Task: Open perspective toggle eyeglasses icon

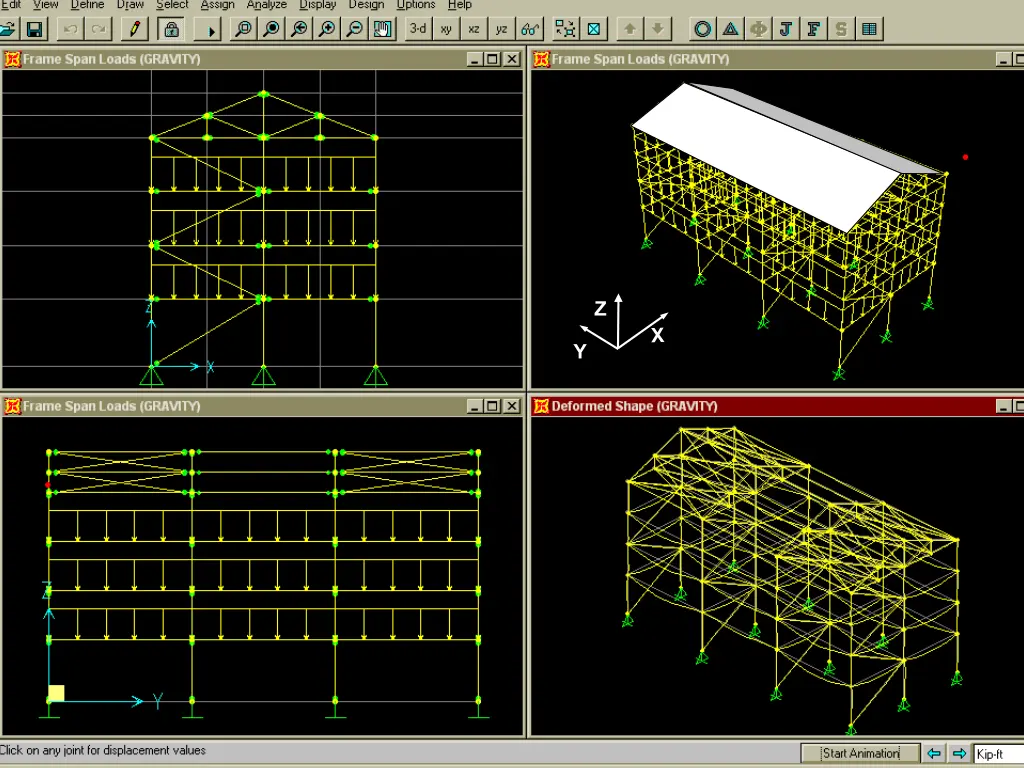Action: pos(531,29)
